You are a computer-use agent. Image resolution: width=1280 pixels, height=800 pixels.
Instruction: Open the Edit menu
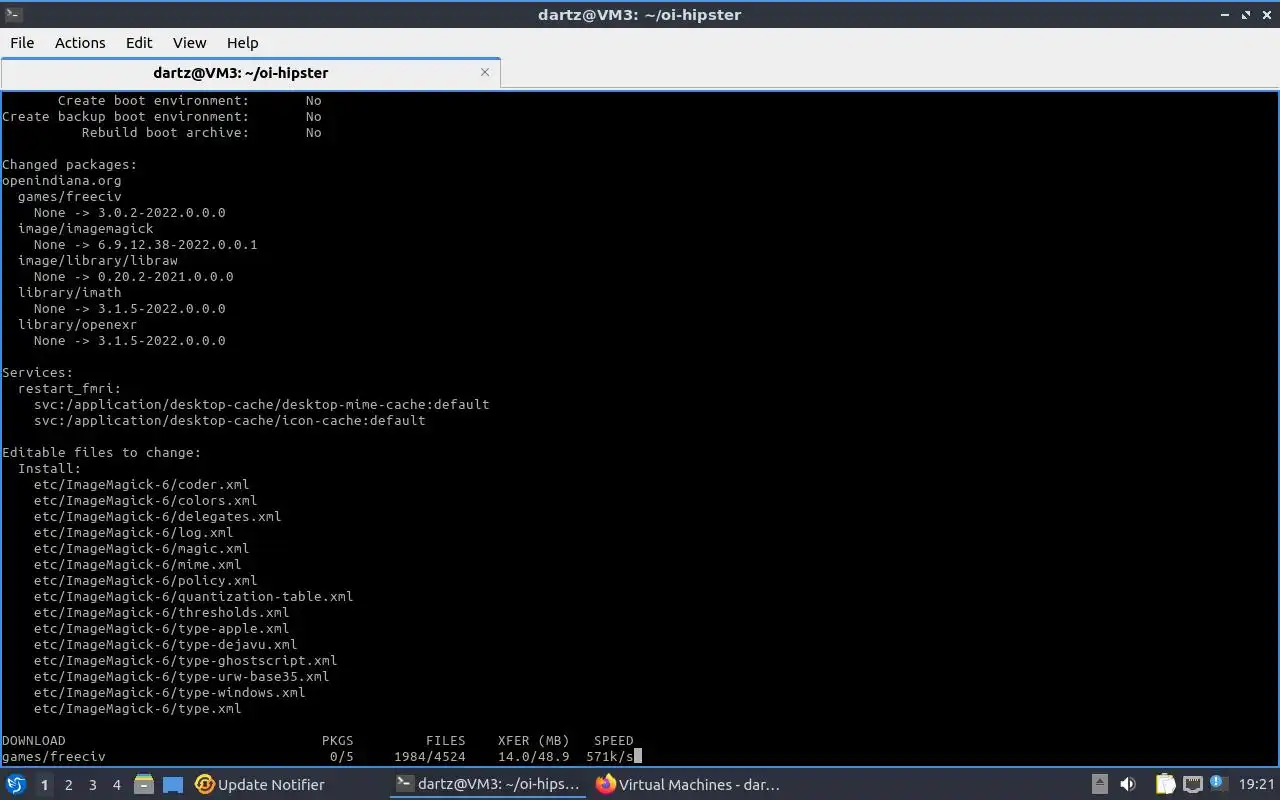(x=139, y=43)
